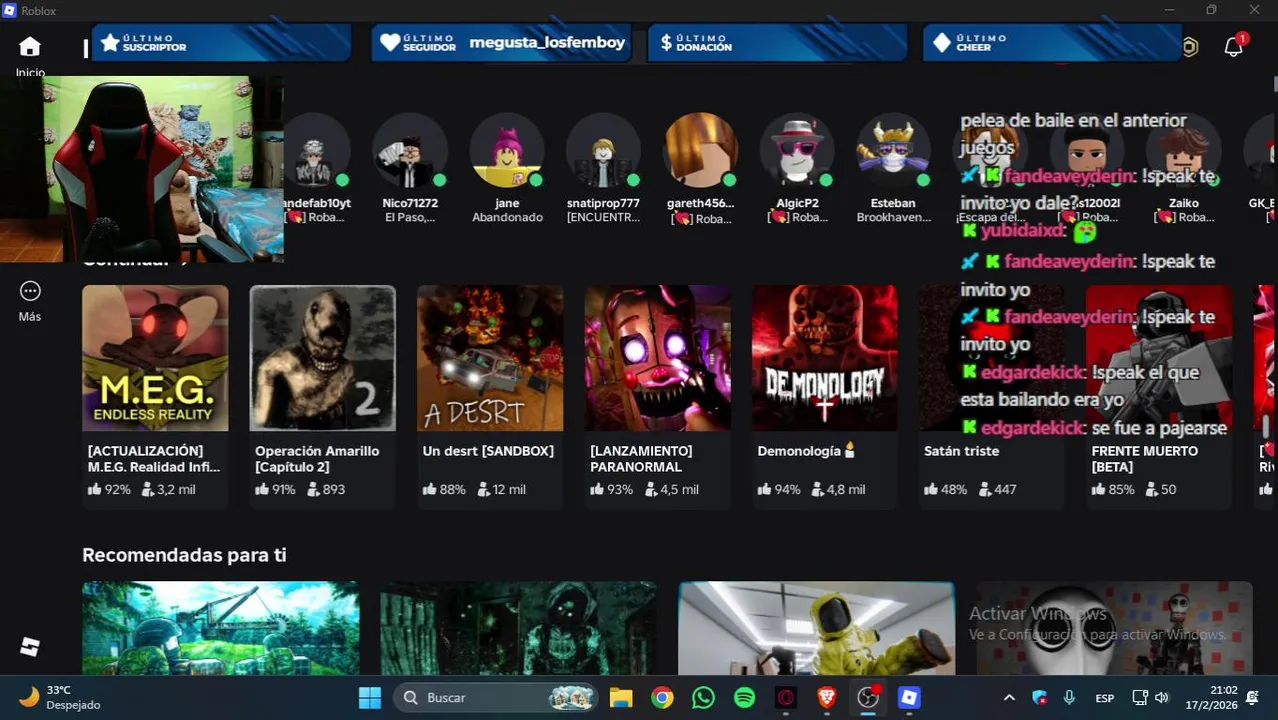
Task: Open friend andefab10yt's avatar
Action: point(318,151)
